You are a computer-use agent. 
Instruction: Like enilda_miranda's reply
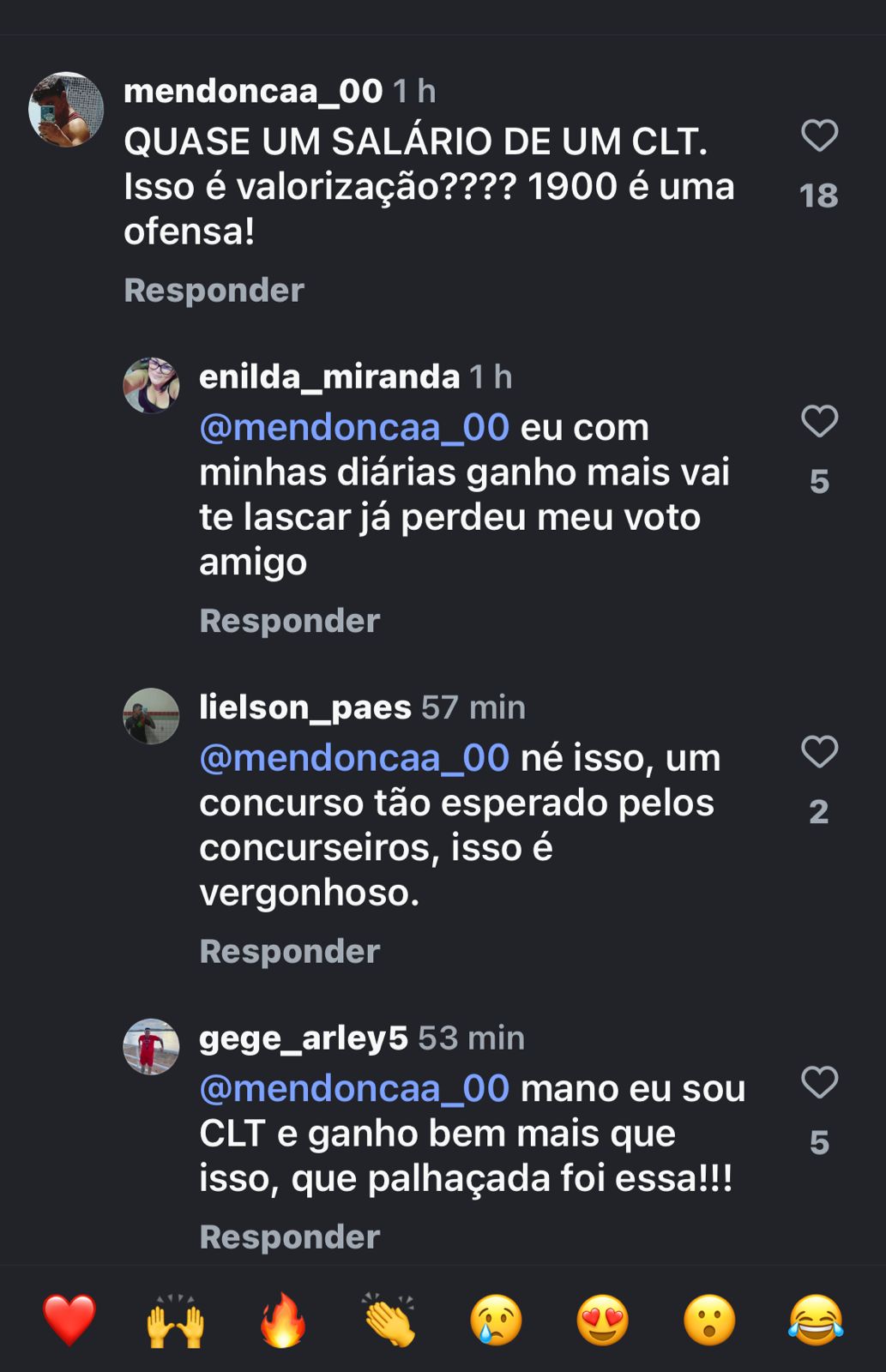pyautogui.click(x=819, y=421)
